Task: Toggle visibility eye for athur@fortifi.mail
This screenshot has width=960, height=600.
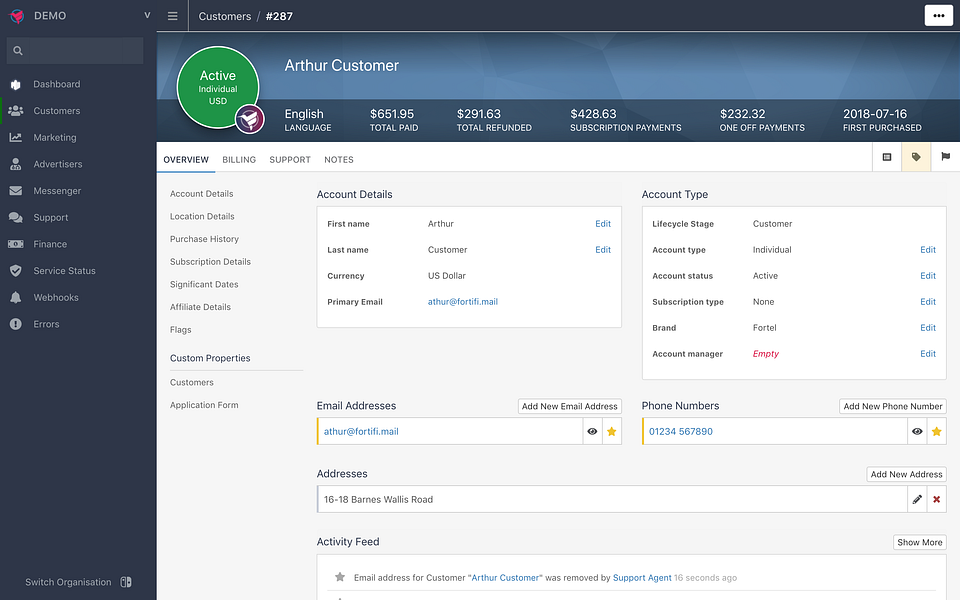Action: [592, 432]
